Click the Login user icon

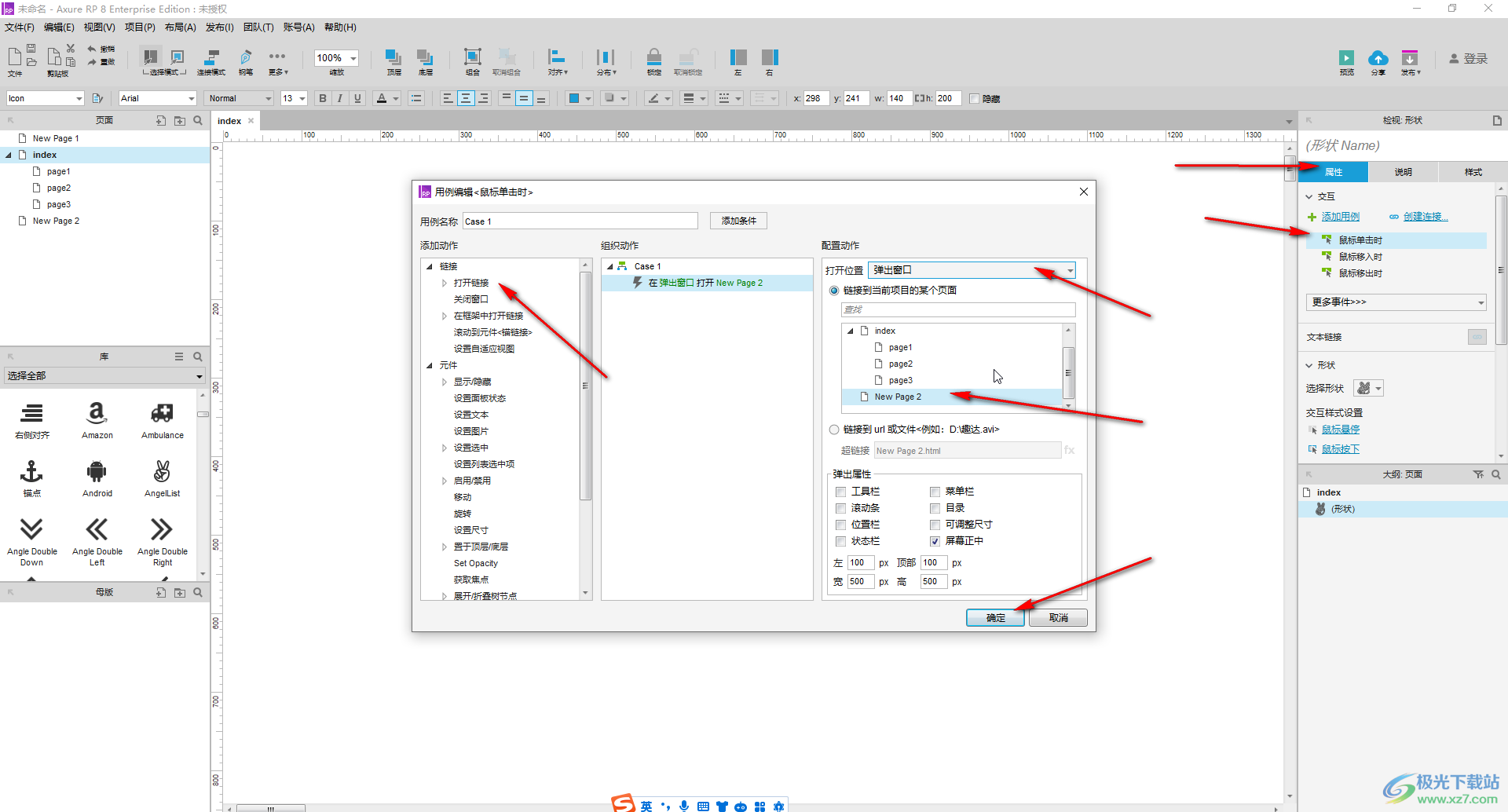tap(1454, 58)
